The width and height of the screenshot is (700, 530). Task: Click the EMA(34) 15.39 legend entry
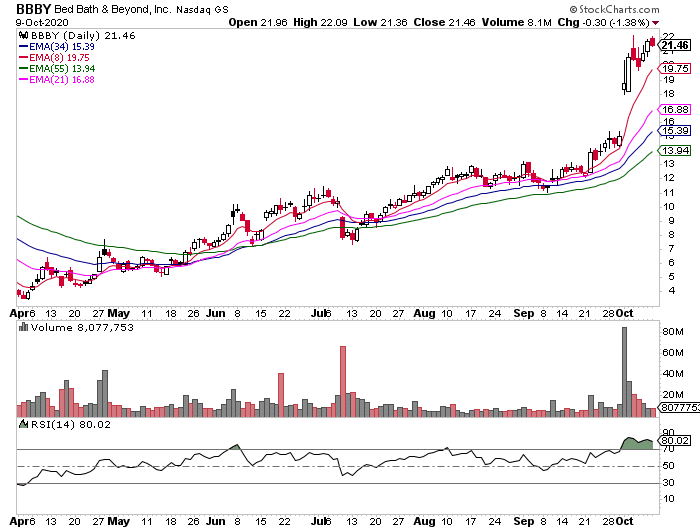56,46
